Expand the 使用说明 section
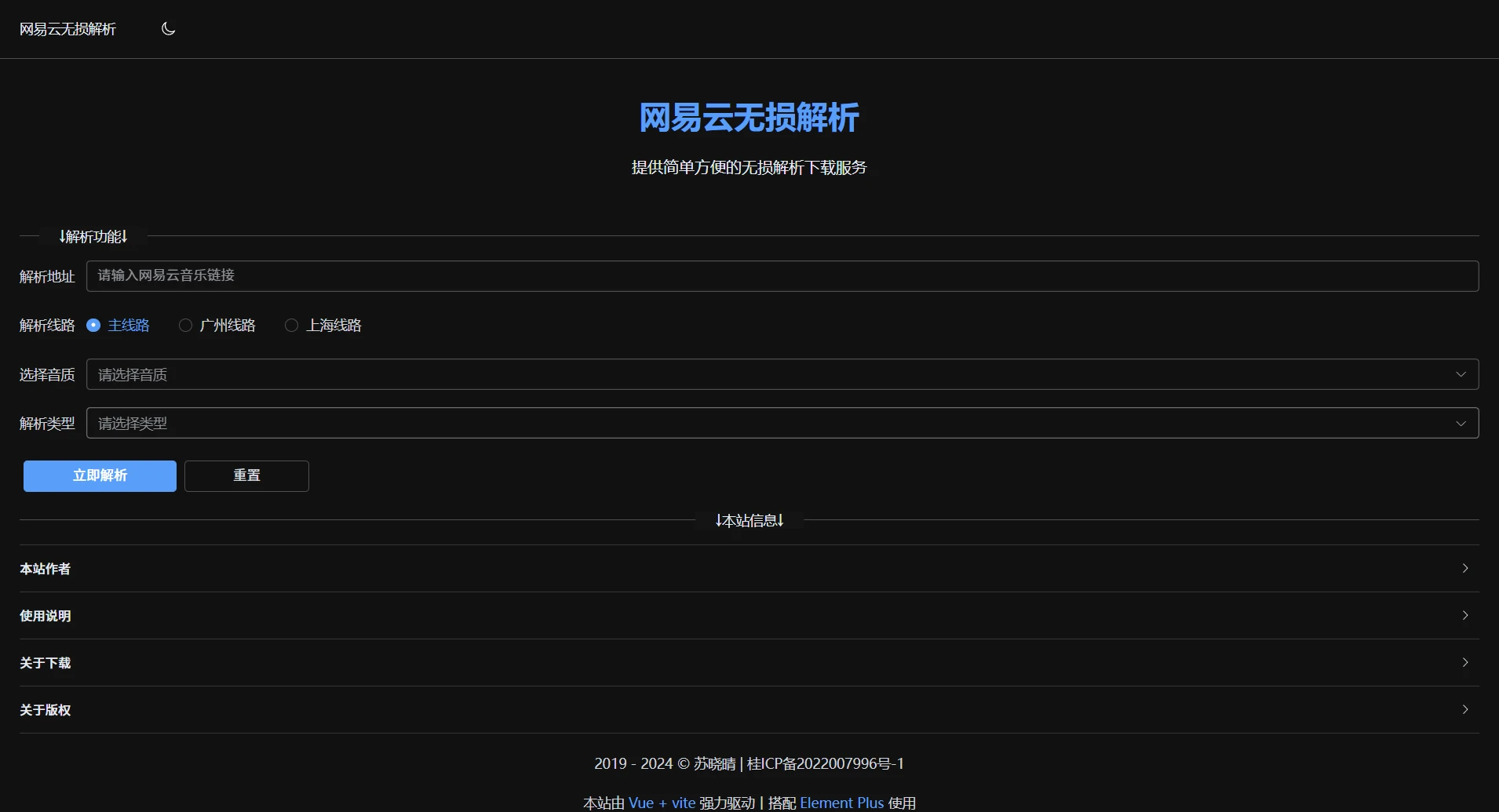Viewport: 1499px width, 812px height. pos(749,615)
